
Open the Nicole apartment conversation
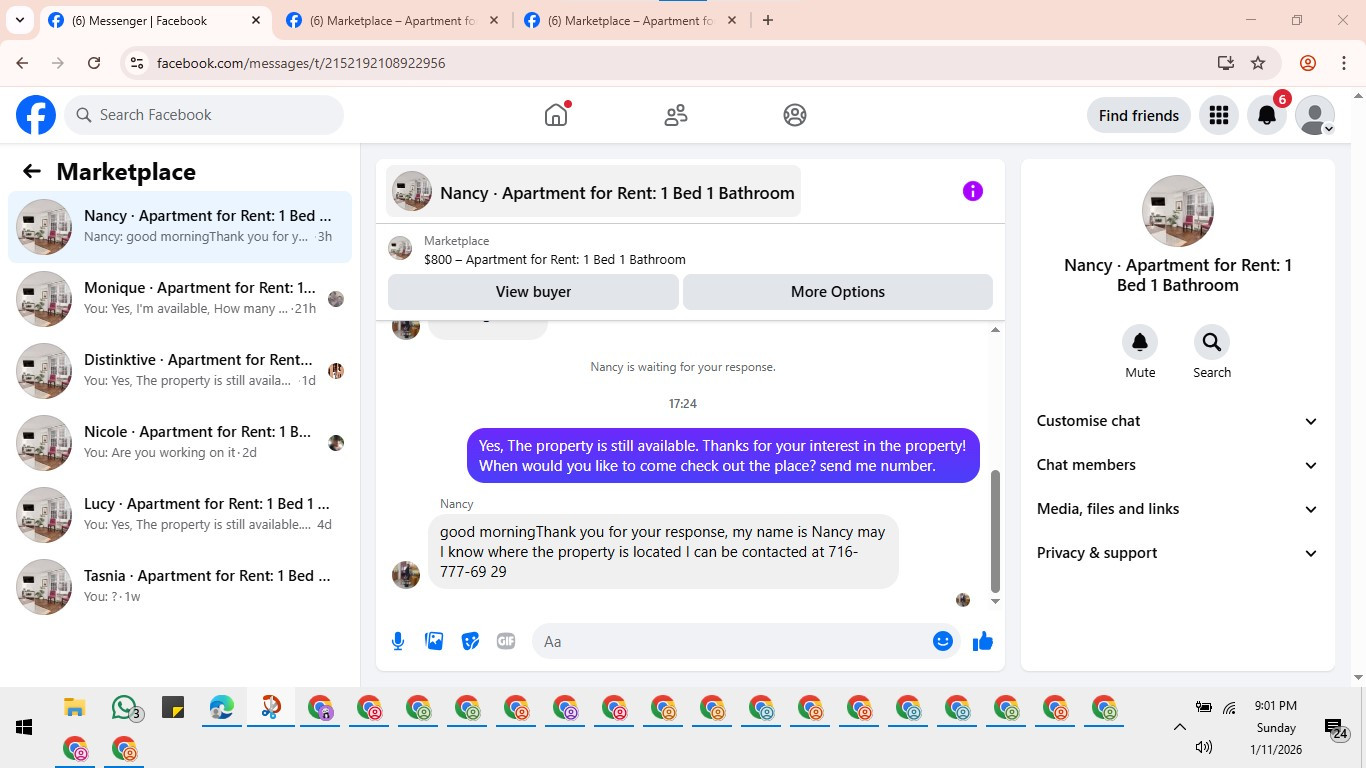180,443
